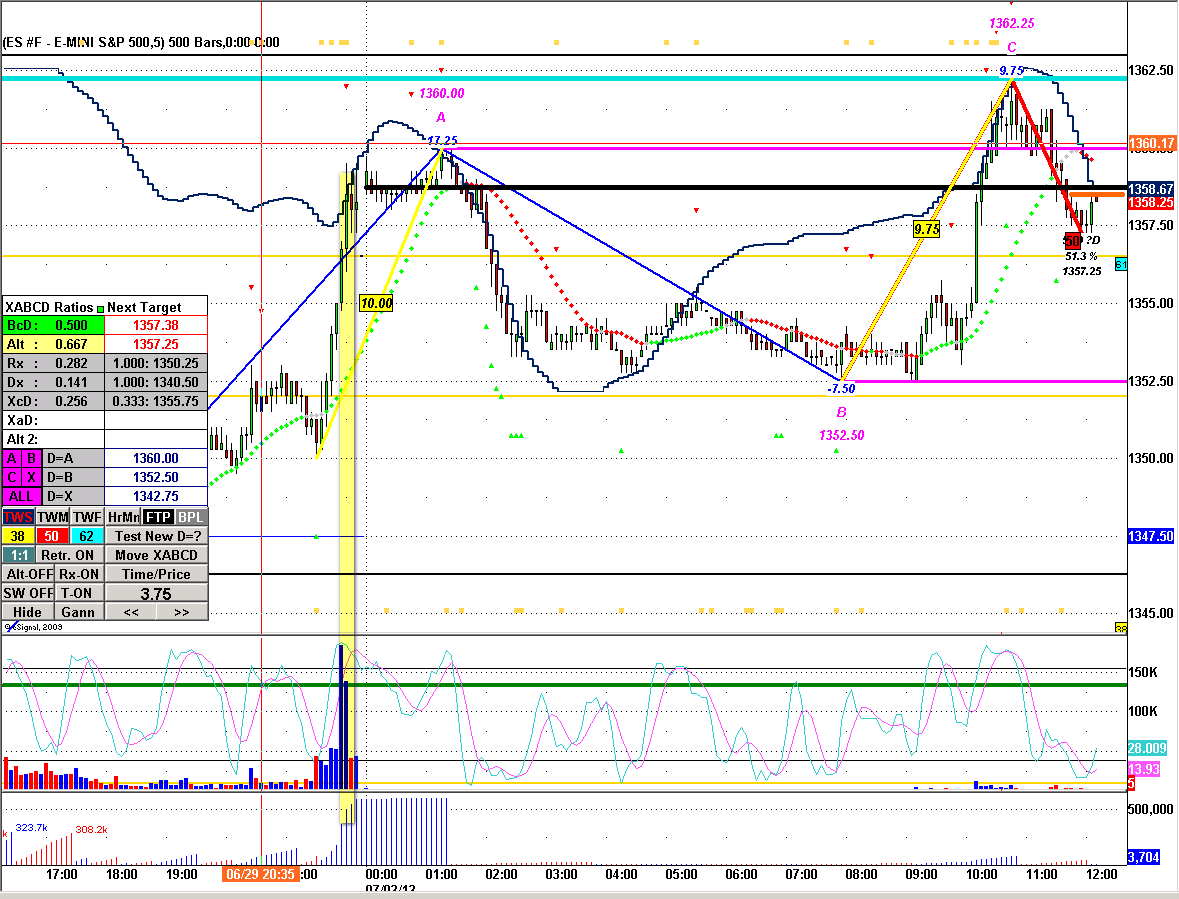
Task: Click the 06/29 20:35 cursor time label
Action: click(x=260, y=874)
